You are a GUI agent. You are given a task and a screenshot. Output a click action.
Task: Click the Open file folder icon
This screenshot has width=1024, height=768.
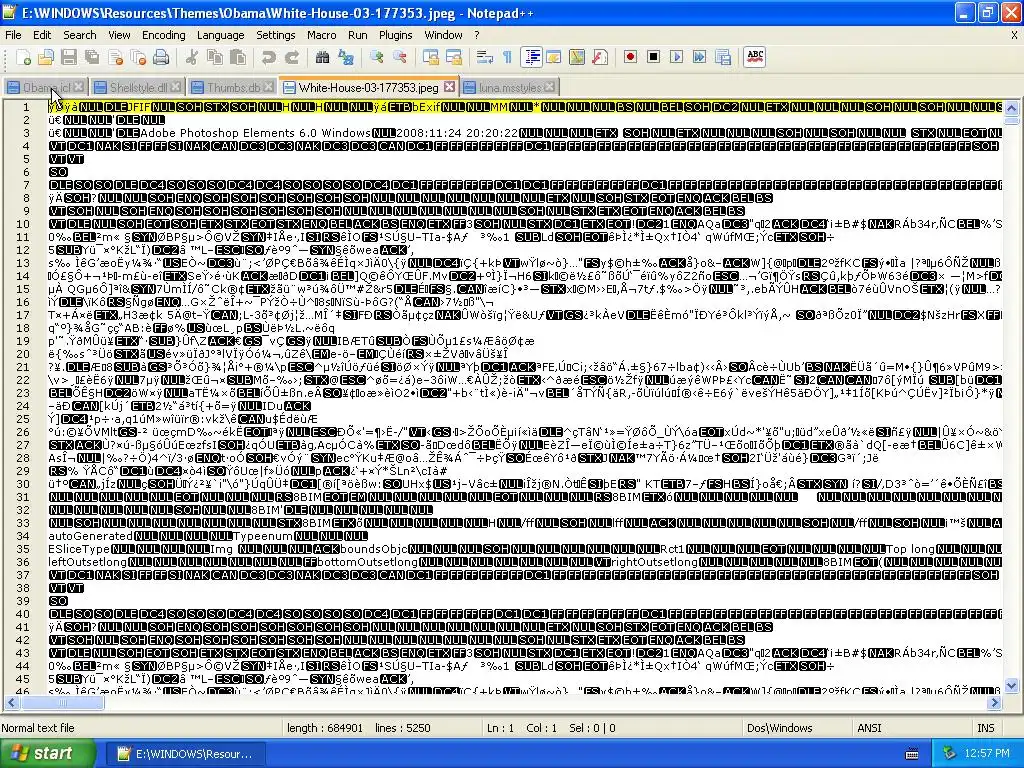click(46, 57)
